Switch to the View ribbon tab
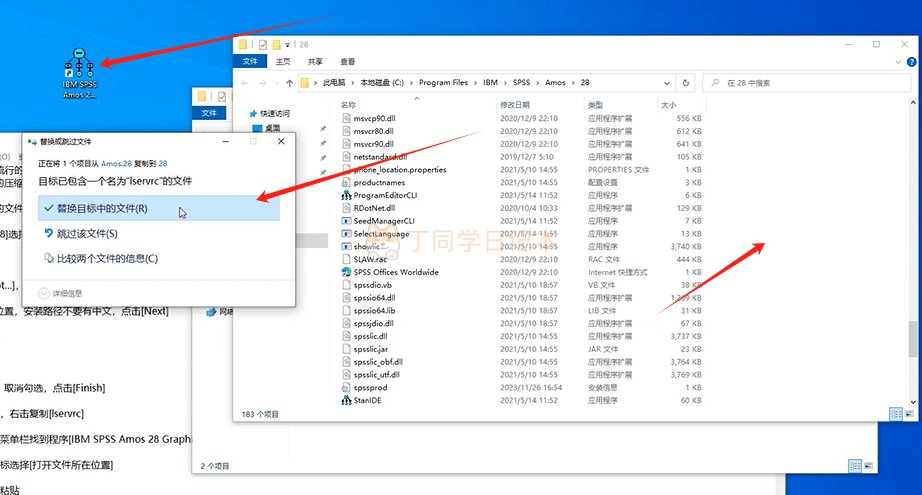922x495 pixels. pos(347,61)
